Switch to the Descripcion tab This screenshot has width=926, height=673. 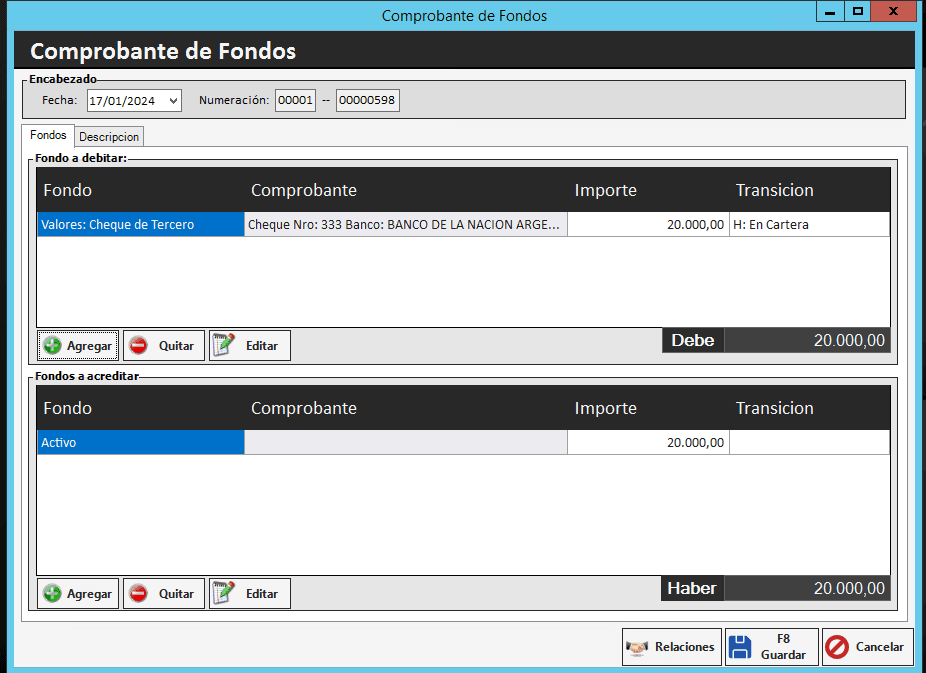click(109, 137)
